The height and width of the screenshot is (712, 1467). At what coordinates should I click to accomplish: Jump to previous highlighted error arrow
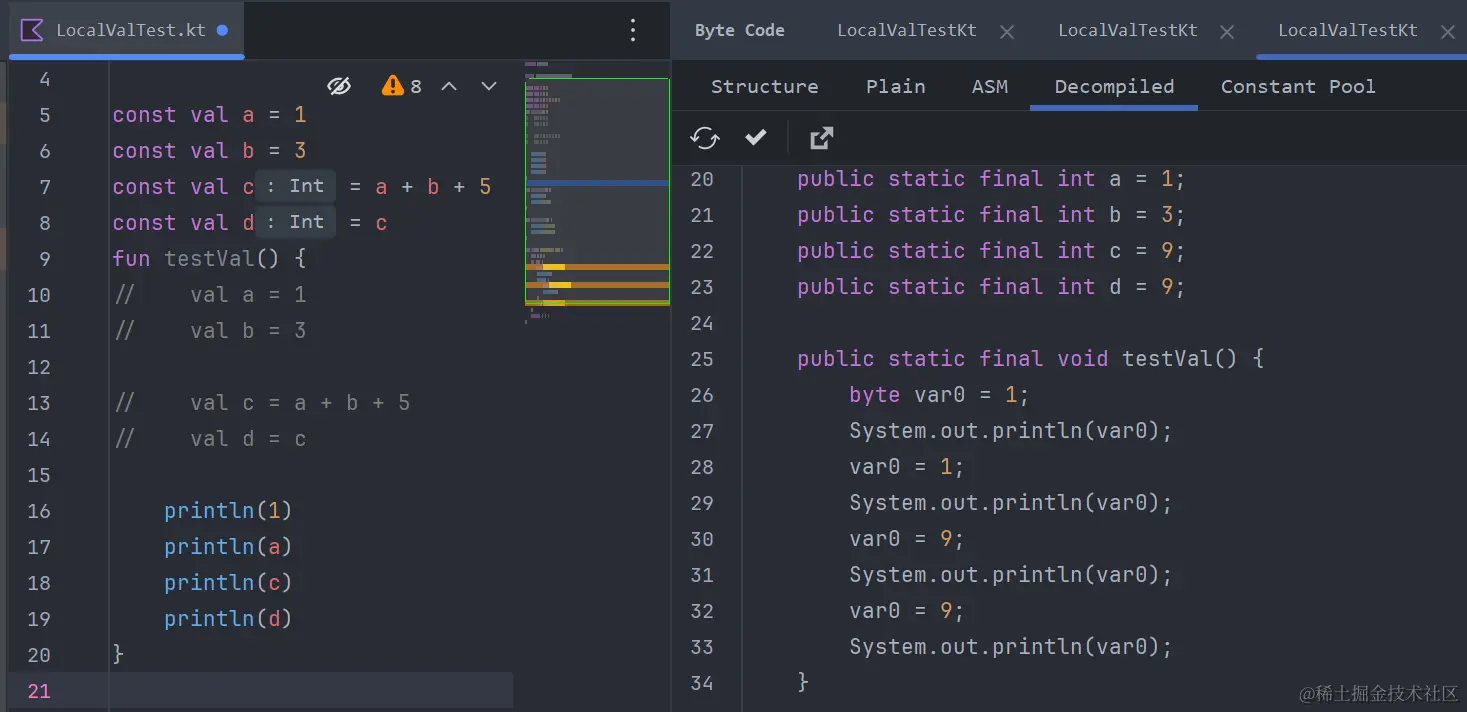[449, 86]
